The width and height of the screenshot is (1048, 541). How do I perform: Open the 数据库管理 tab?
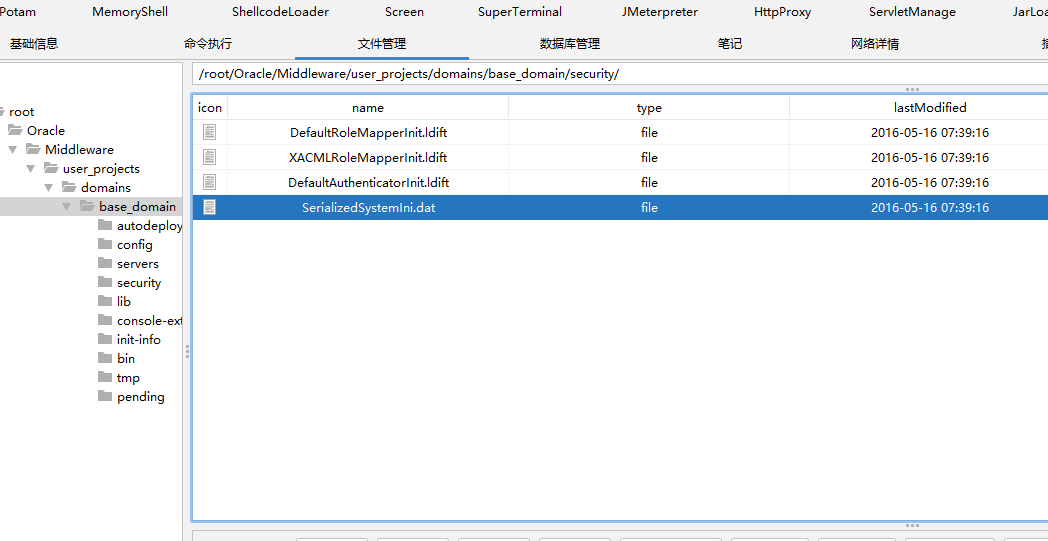569,44
